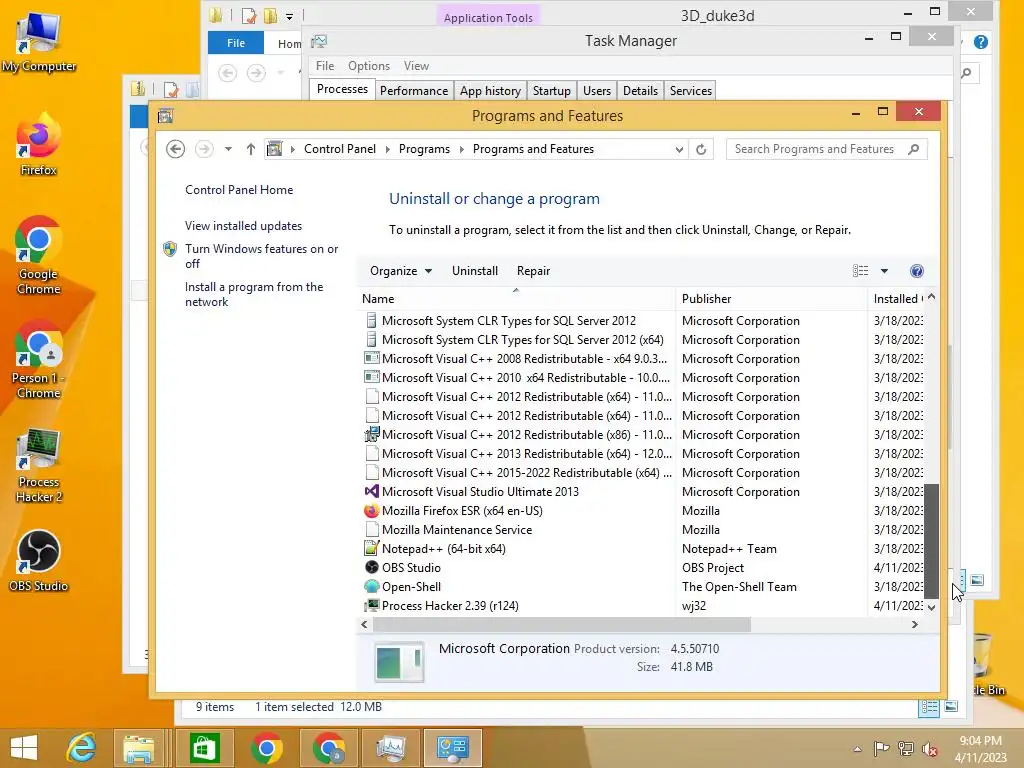Sort by the Publisher column header
The width and height of the screenshot is (1024, 768).
pos(772,299)
